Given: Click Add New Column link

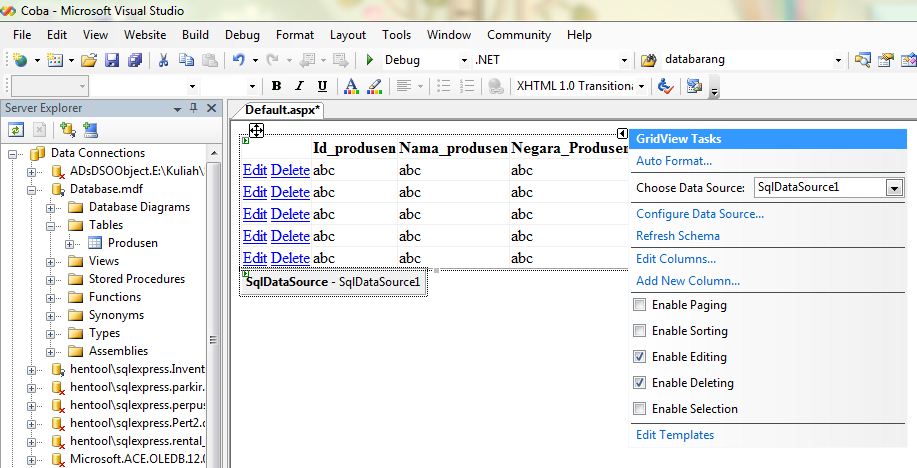Looking at the screenshot, I should 688,281.
